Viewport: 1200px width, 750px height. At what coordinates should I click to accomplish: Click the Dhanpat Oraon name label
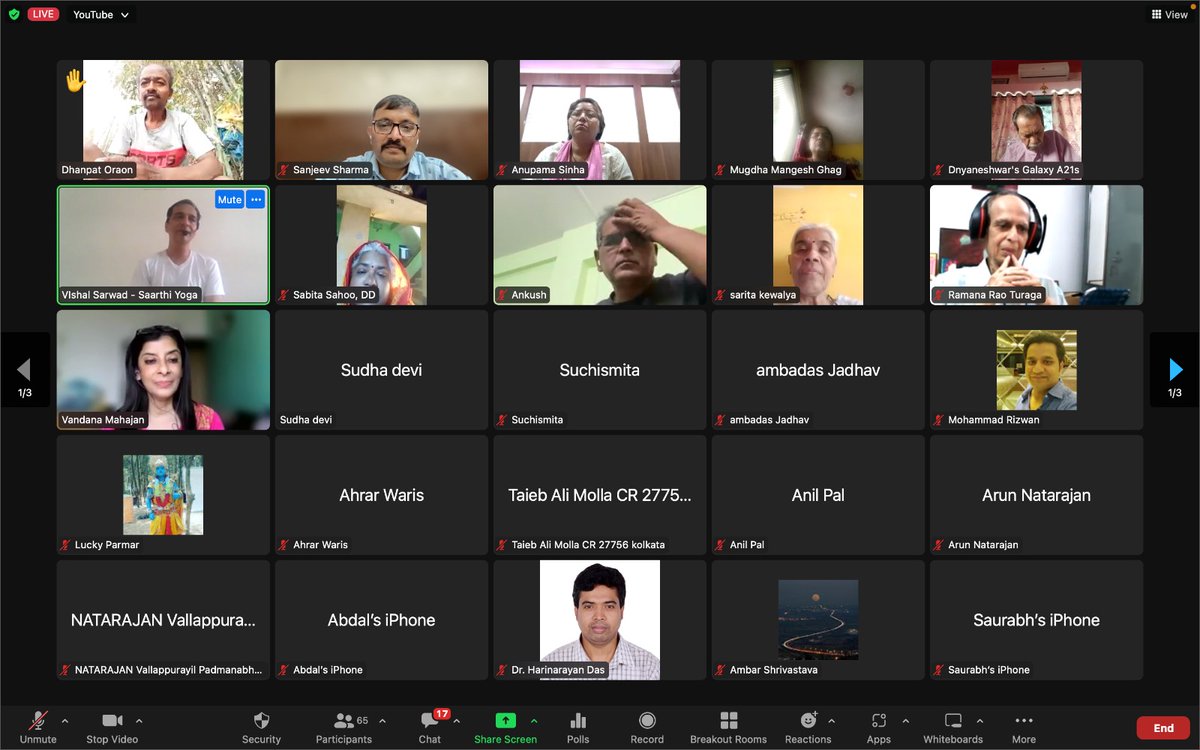tap(97, 170)
